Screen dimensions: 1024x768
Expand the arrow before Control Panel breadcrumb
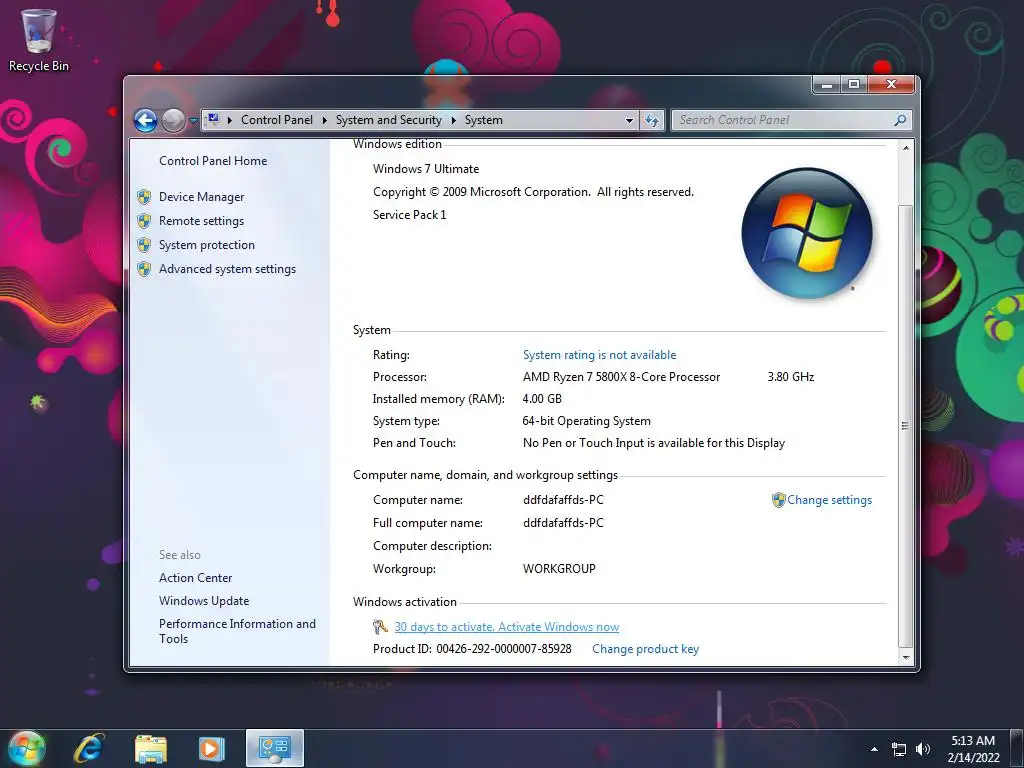(229, 120)
